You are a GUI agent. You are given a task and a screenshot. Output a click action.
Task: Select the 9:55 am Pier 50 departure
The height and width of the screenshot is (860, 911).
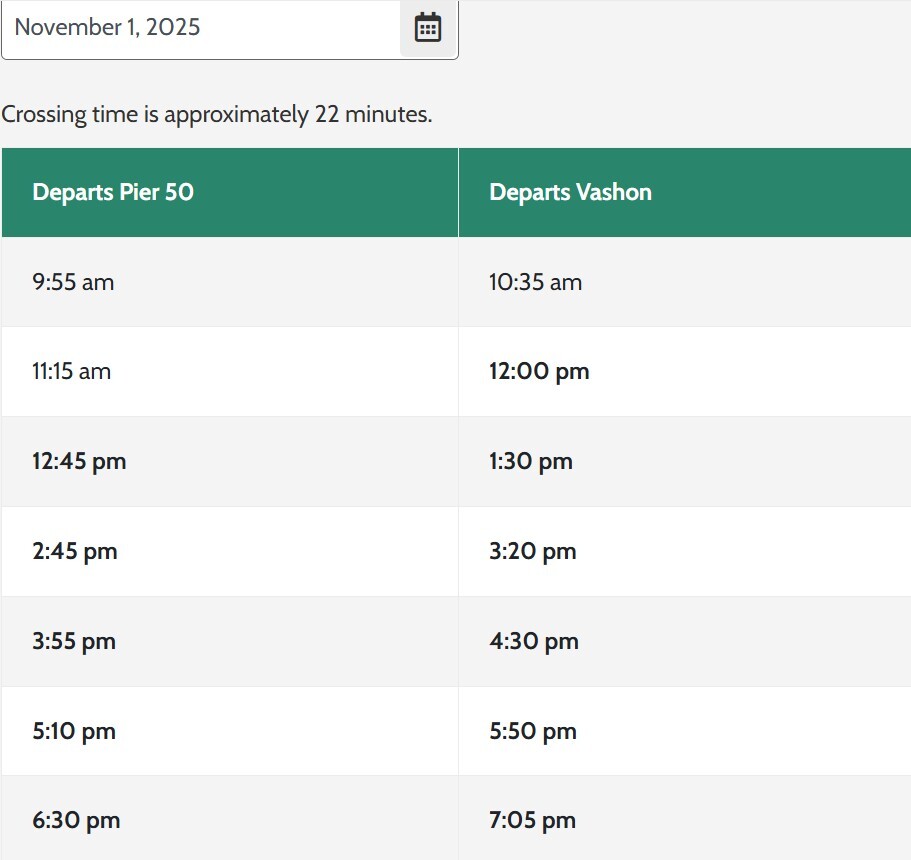click(73, 282)
